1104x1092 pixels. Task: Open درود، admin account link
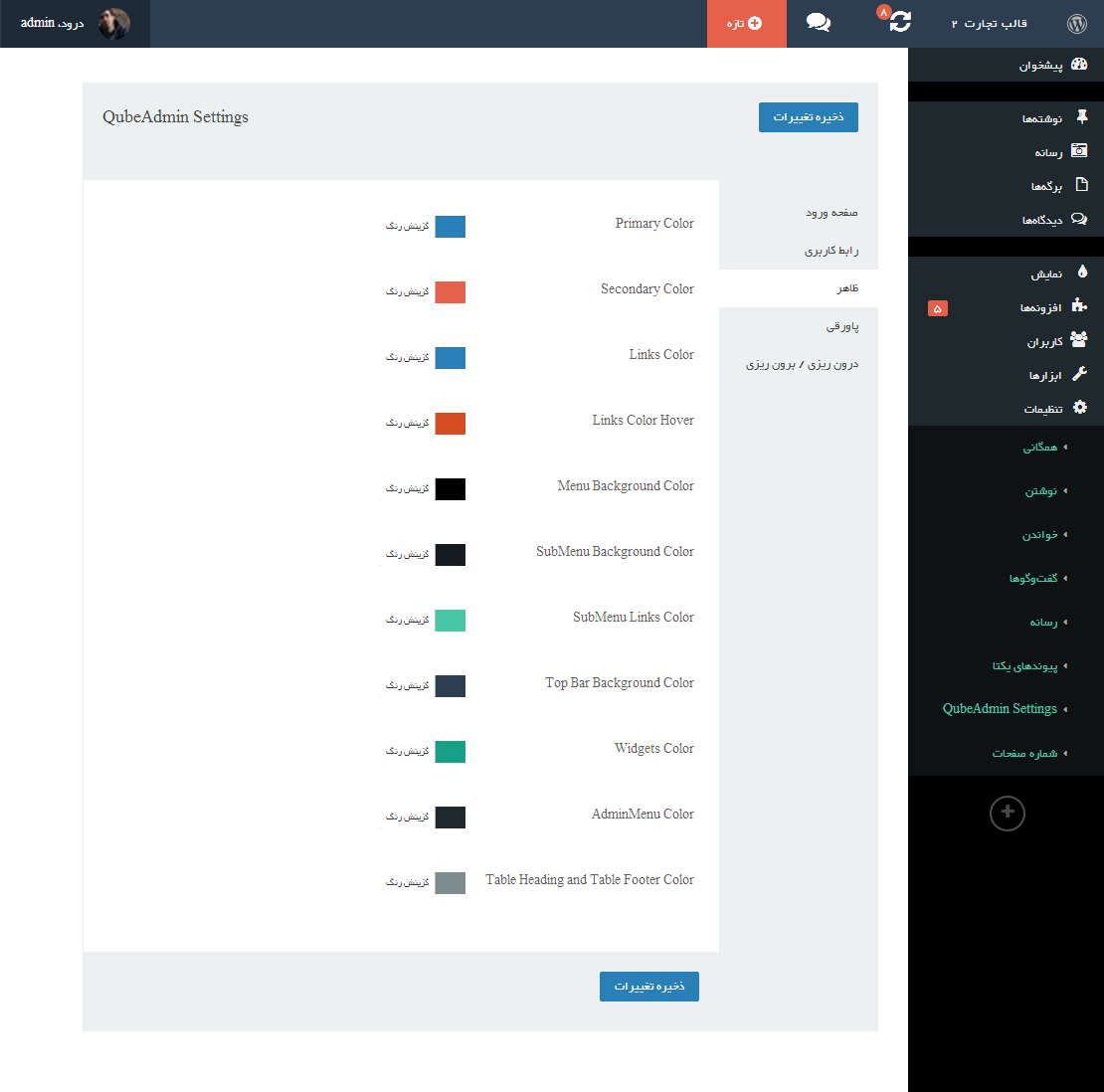[x=52, y=23]
